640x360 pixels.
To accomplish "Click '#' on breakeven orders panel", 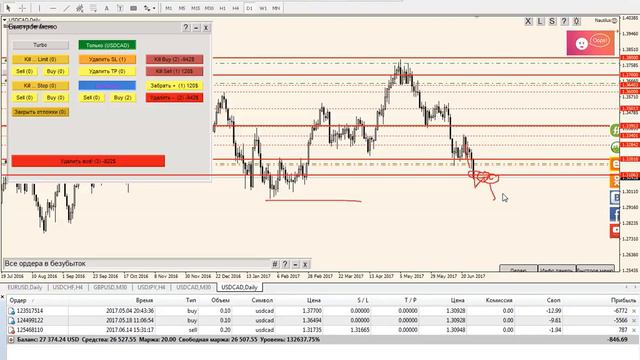I will point(275,264).
